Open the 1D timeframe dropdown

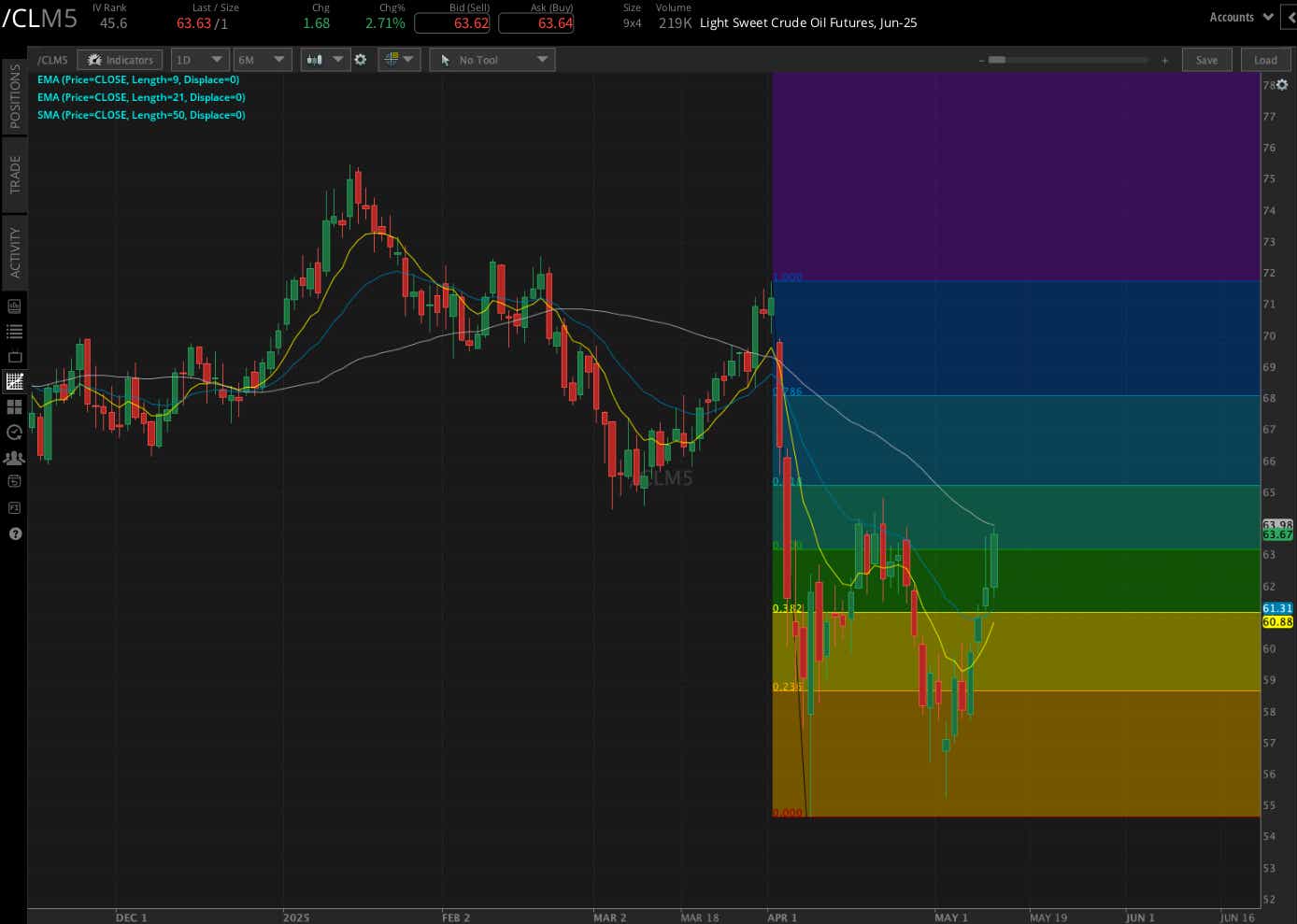pyautogui.click(x=199, y=59)
